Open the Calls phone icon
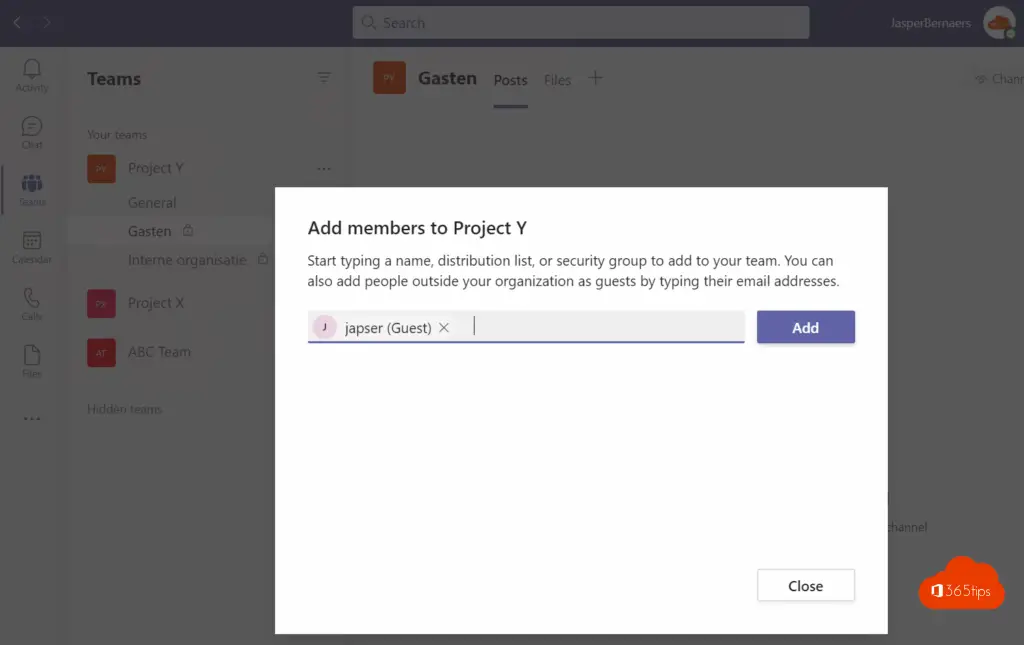 tap(32, 302)
